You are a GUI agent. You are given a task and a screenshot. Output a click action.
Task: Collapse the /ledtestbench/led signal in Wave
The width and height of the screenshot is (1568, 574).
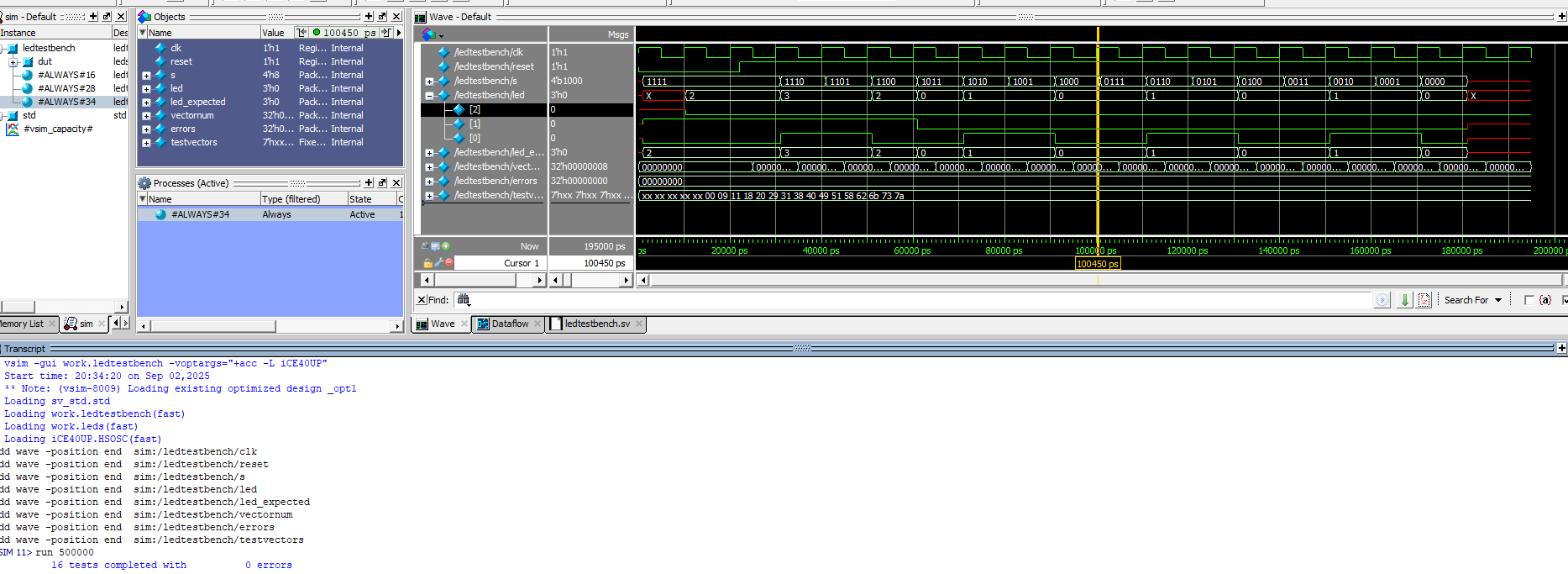429,96
